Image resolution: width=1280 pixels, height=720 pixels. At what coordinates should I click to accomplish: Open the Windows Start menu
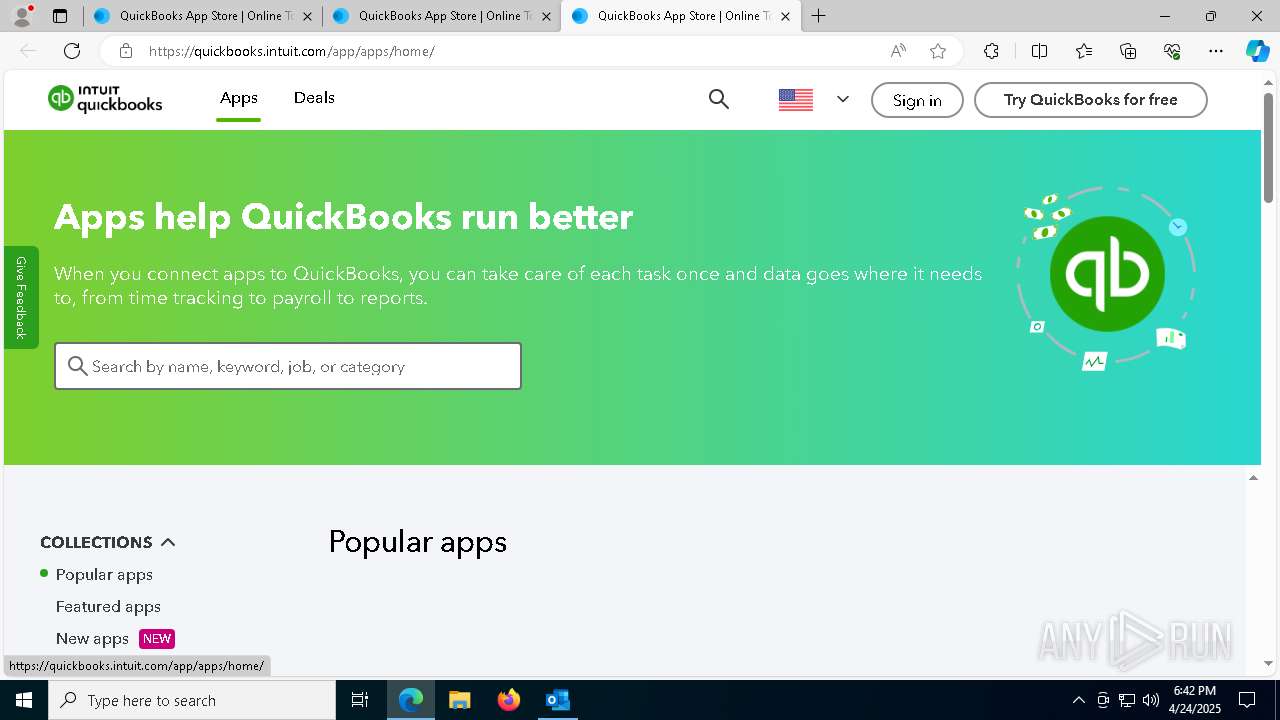tap(24, 700)
